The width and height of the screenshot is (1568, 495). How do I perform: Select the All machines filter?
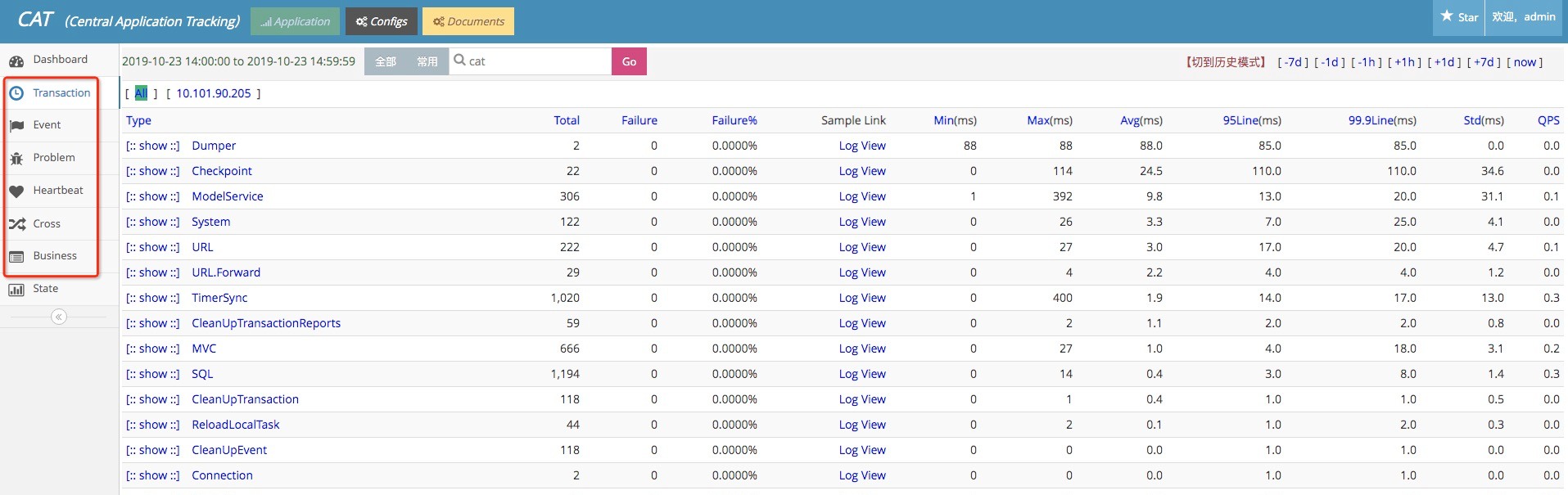[141, 93]
